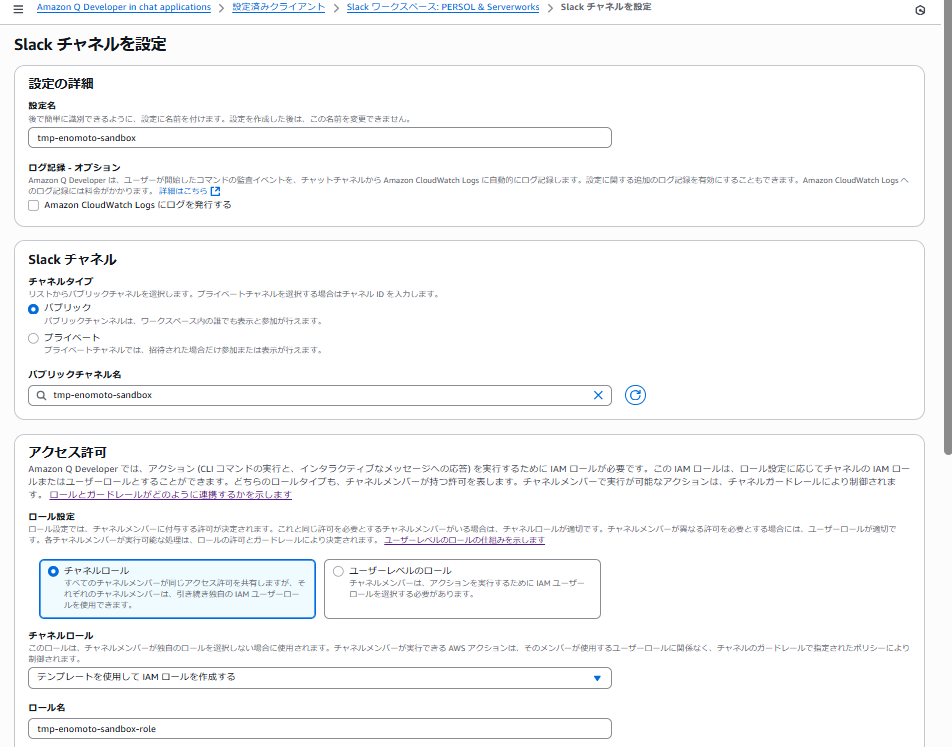Click the ログ記録 - オプション label

point(74,168)
